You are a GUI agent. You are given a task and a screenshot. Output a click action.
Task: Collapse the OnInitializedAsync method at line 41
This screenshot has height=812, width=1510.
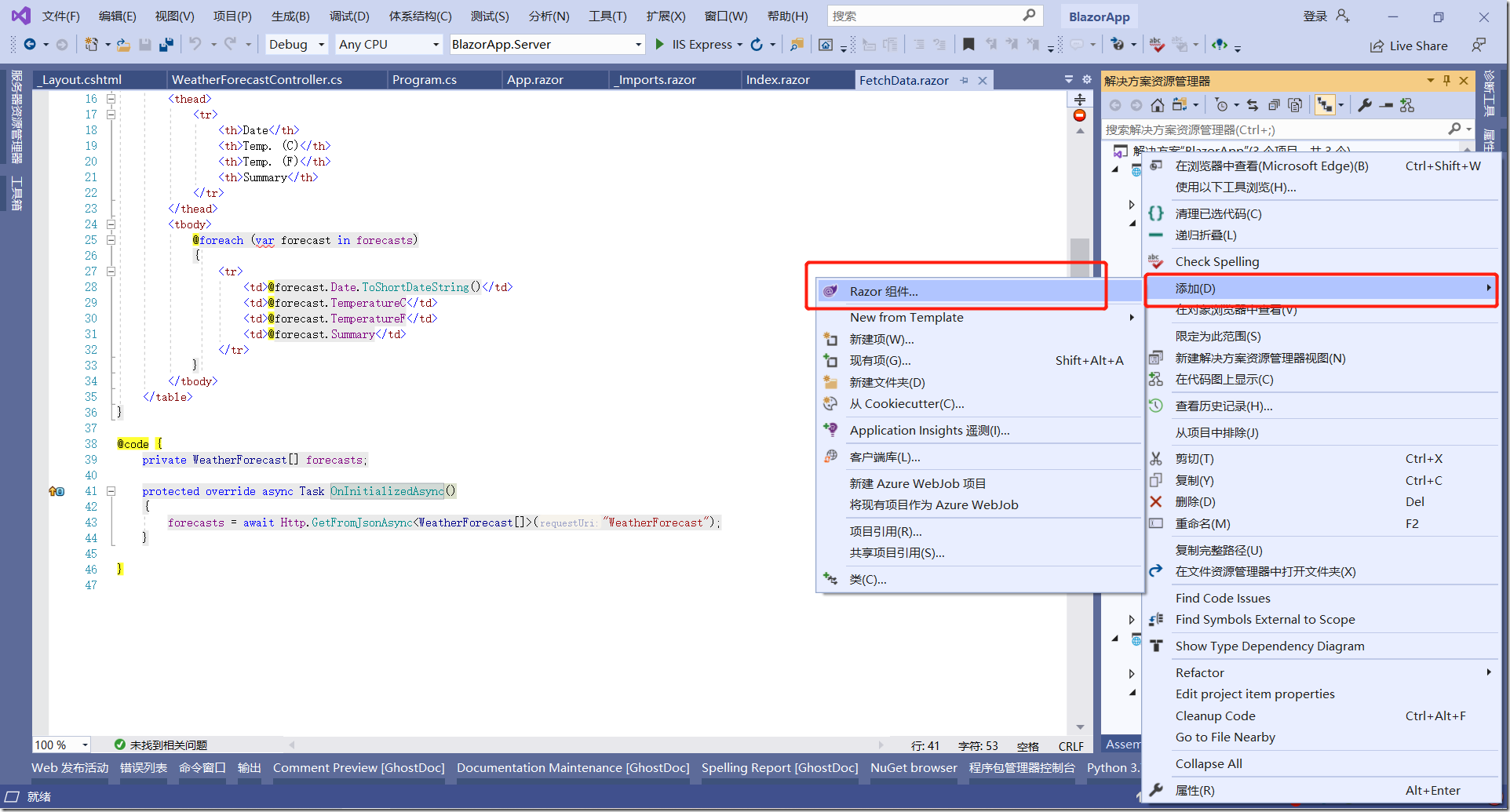pos(111,491)
